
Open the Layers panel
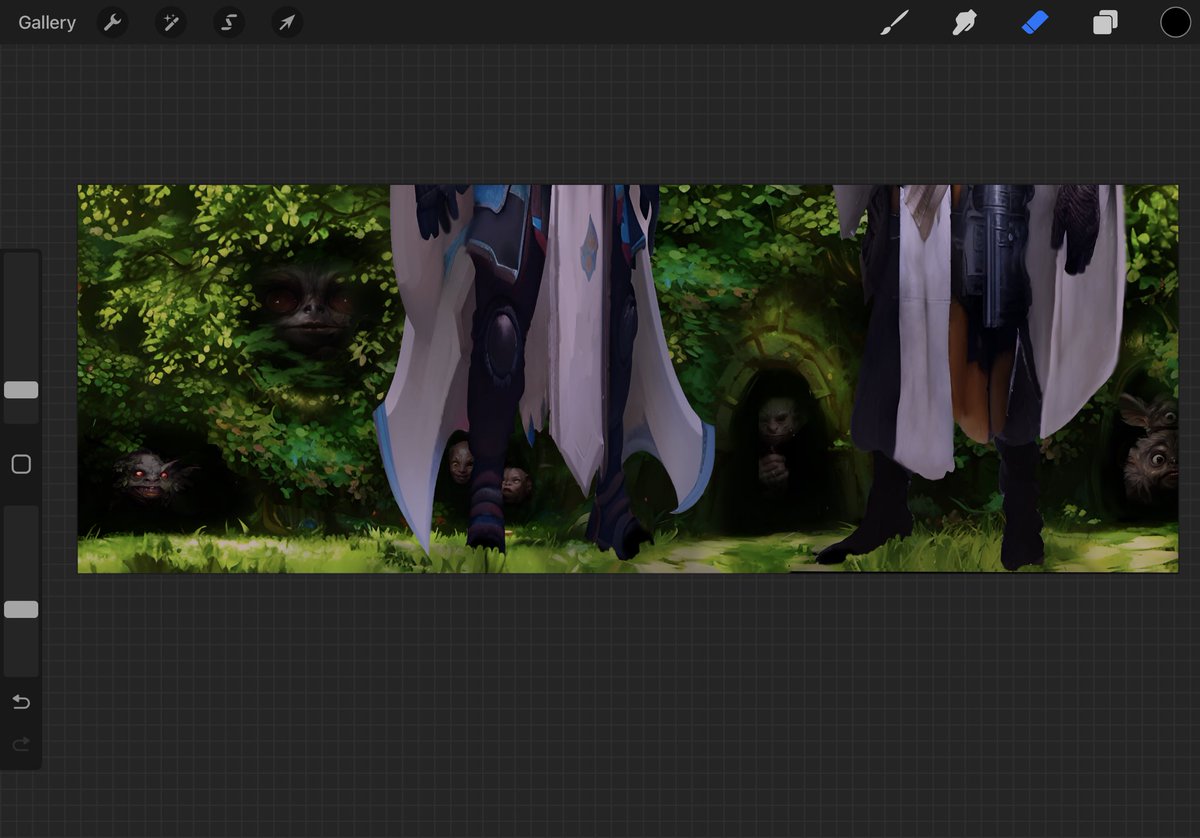click(1105, 22)
